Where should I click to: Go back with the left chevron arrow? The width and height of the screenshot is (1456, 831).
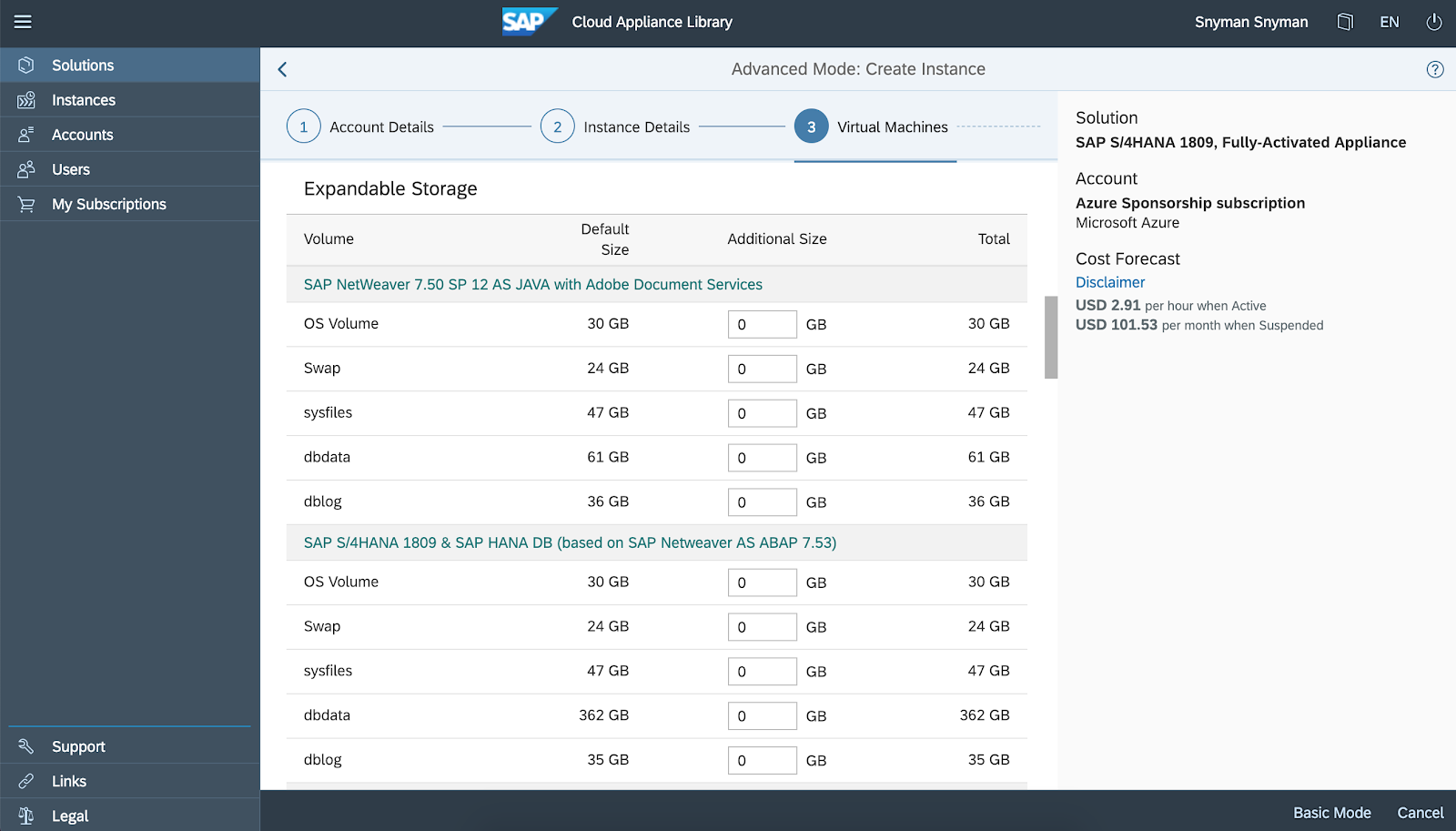click(282, 69)
